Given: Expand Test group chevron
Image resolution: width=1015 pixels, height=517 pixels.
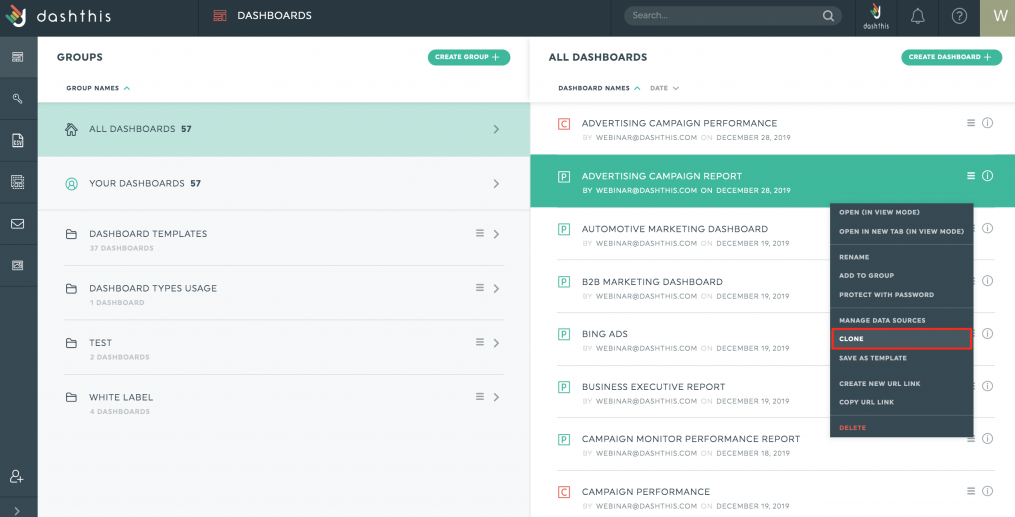Looking at the screenshot, I should point(496,343).
